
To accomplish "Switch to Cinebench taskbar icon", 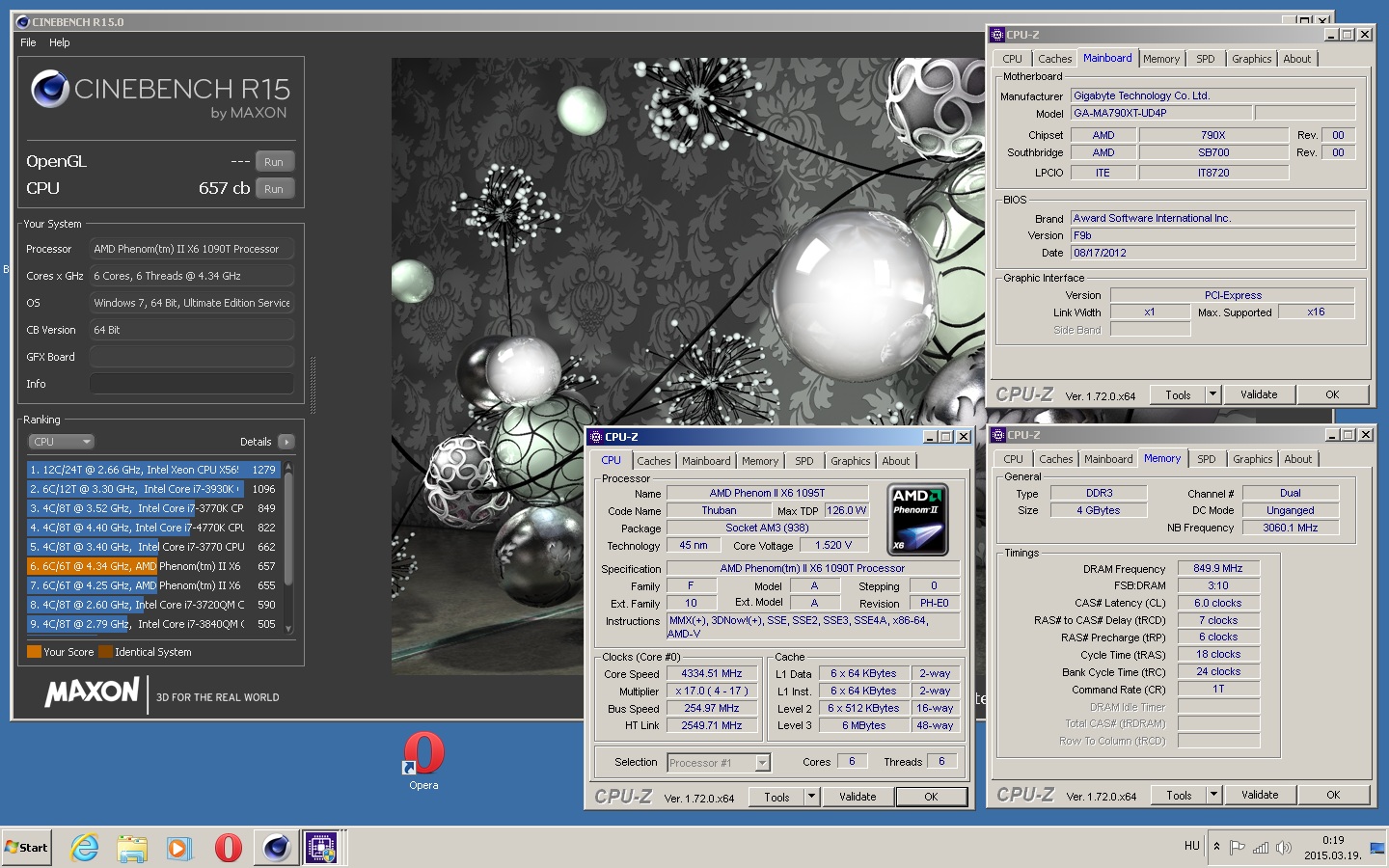I will 276,848.
